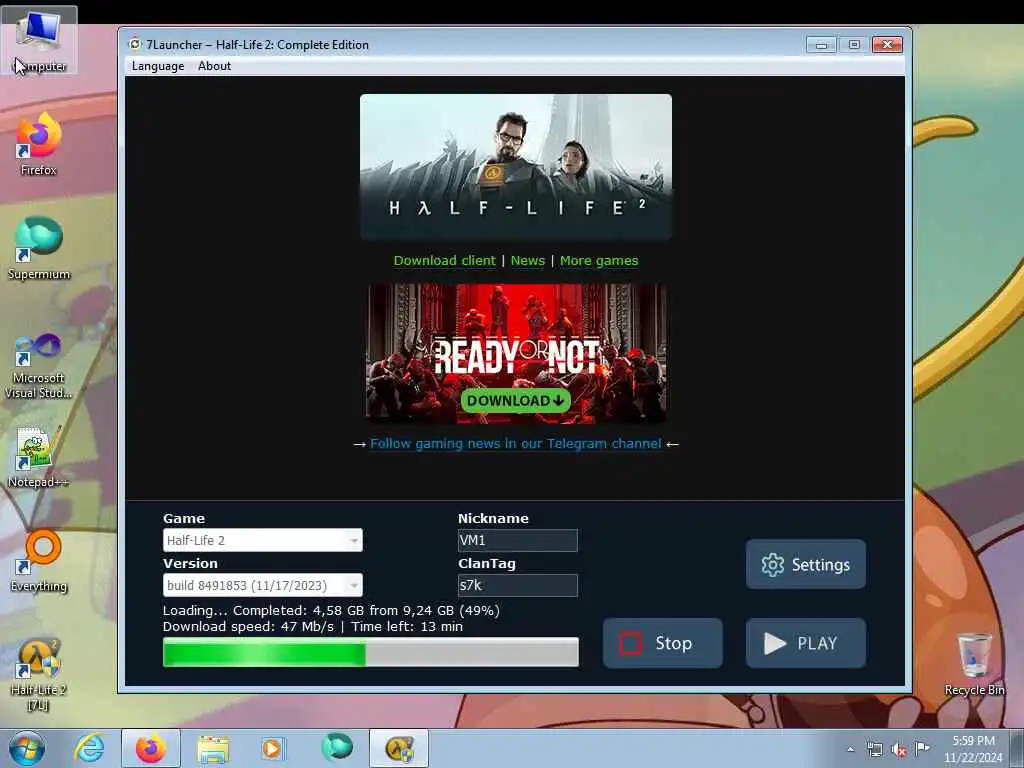Select the Computer desktop icon
The height and width of the screenshot is (768, 1024).
tap(39, 40)
